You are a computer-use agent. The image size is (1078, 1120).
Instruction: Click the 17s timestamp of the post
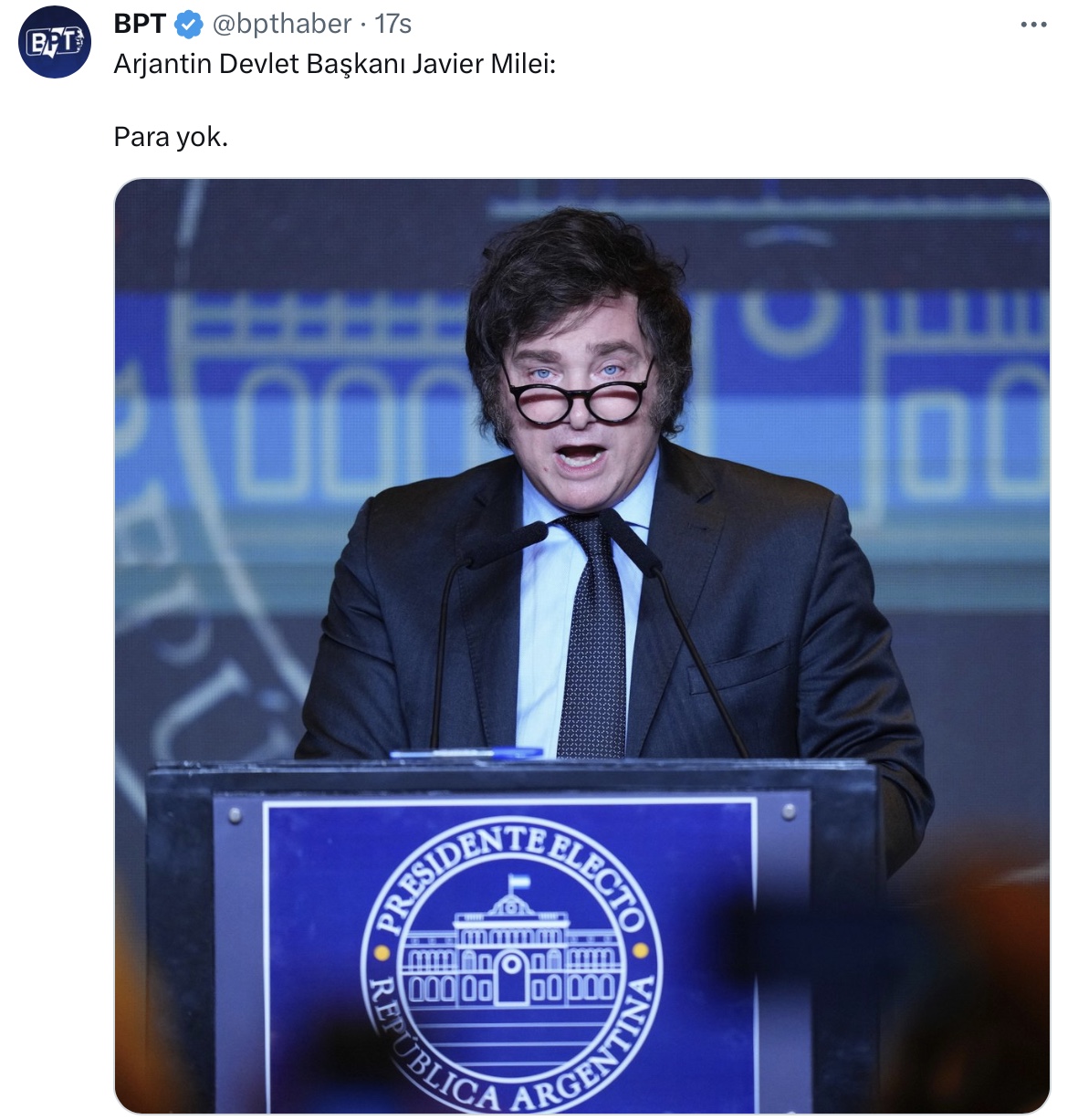pos(393,24)
